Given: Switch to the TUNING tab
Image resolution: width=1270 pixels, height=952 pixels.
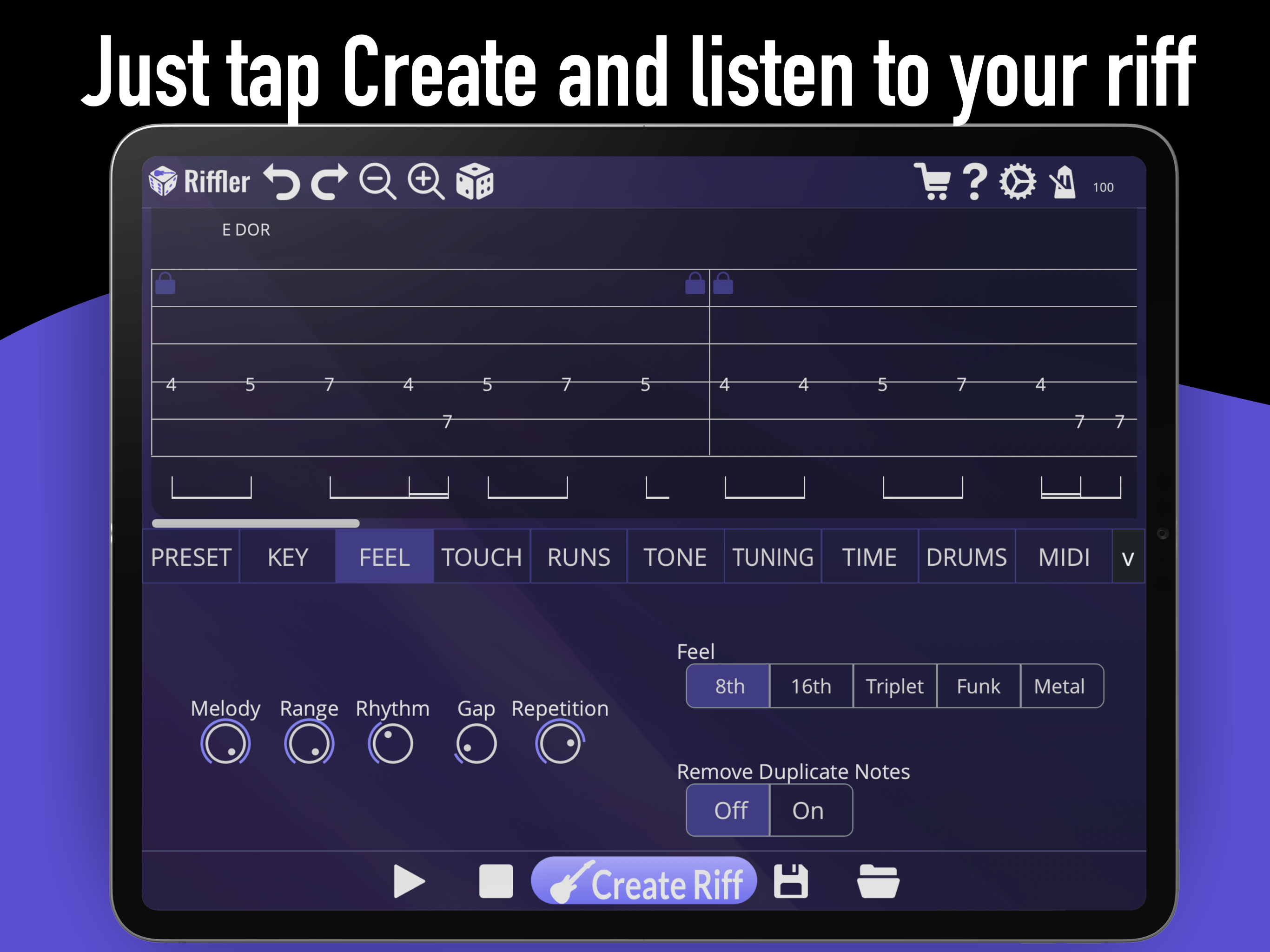Looking at the screenshot, I should [773, 556].
